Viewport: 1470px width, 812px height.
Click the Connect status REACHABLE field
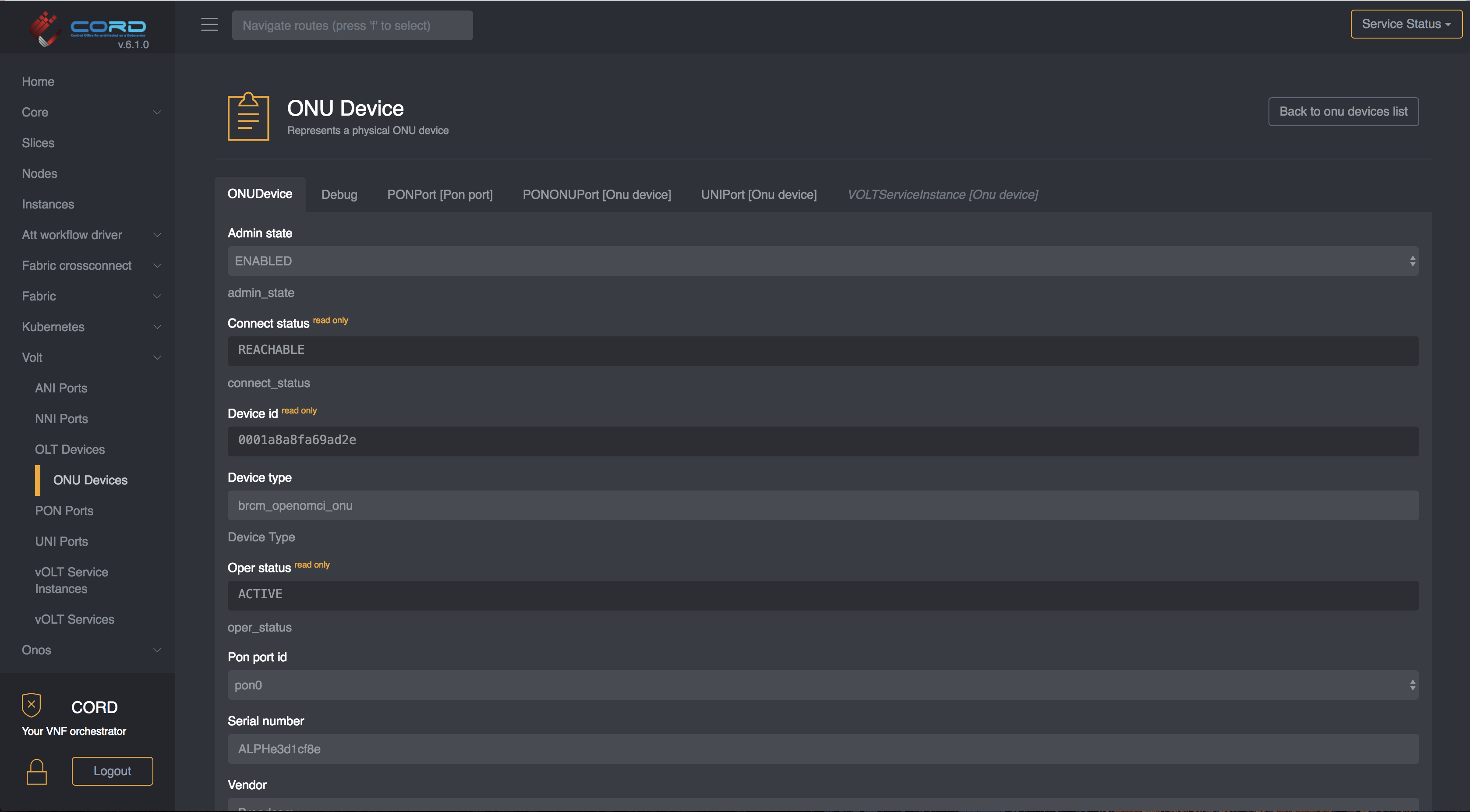point(823,350)
